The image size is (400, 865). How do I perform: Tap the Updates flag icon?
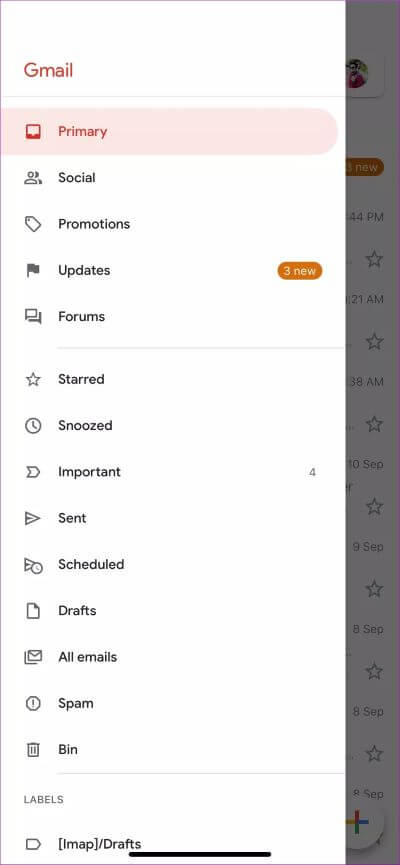(x=33, y=270)
